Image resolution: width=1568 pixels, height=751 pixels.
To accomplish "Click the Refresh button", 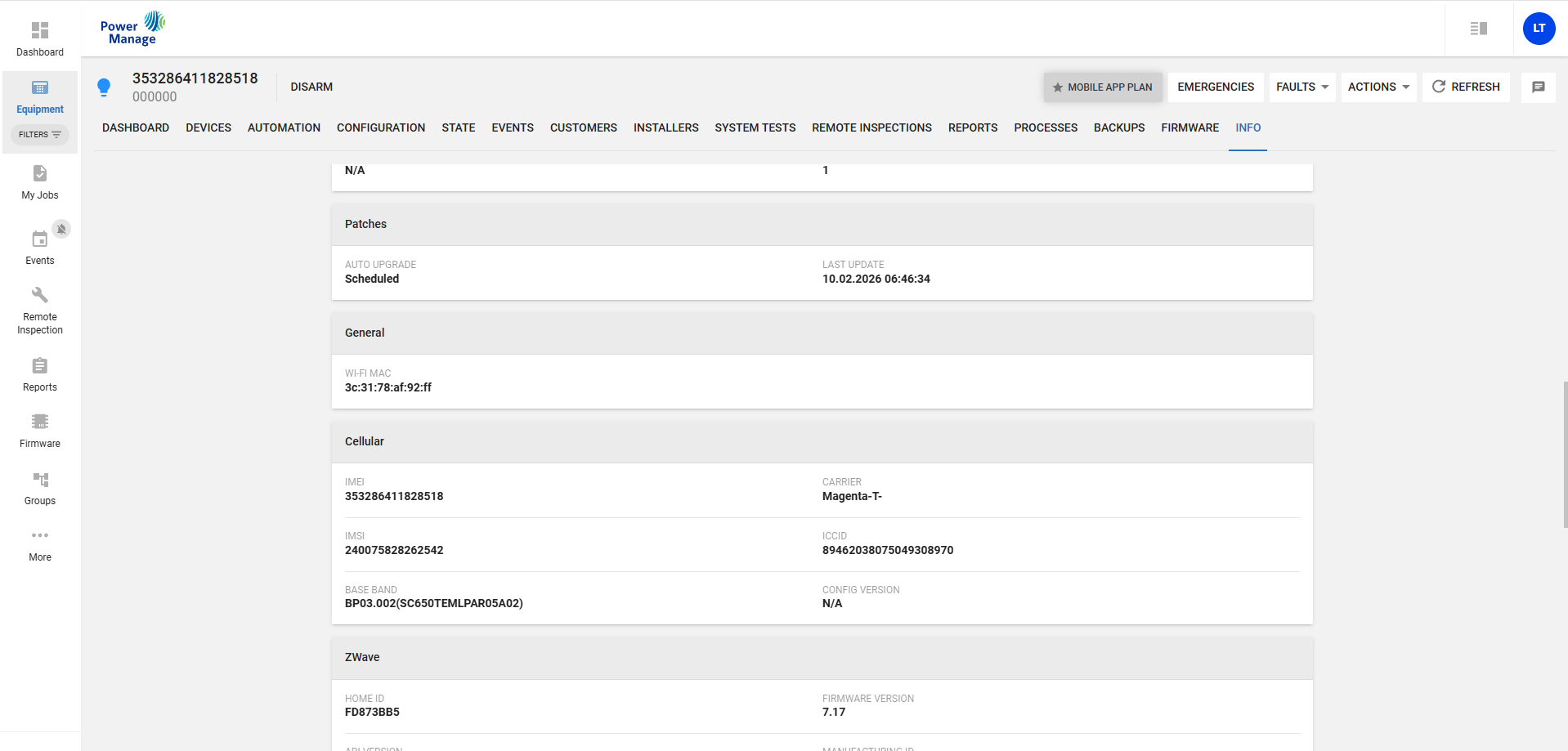I will (x=1466, y=87).
